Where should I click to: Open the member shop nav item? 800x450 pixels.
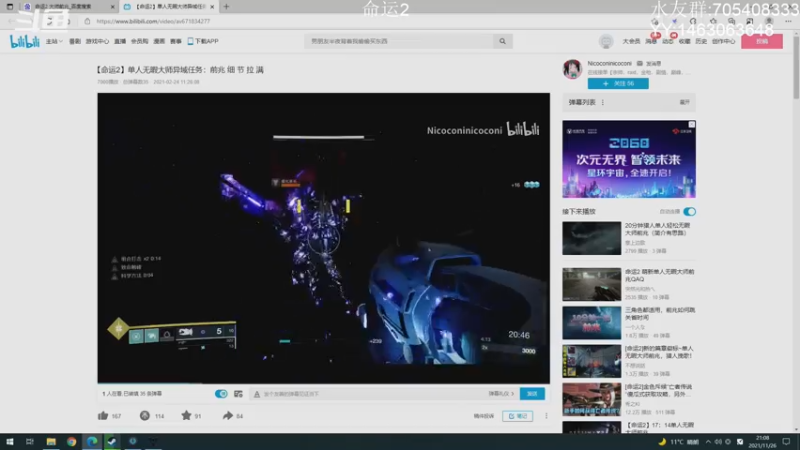[139, 41]
